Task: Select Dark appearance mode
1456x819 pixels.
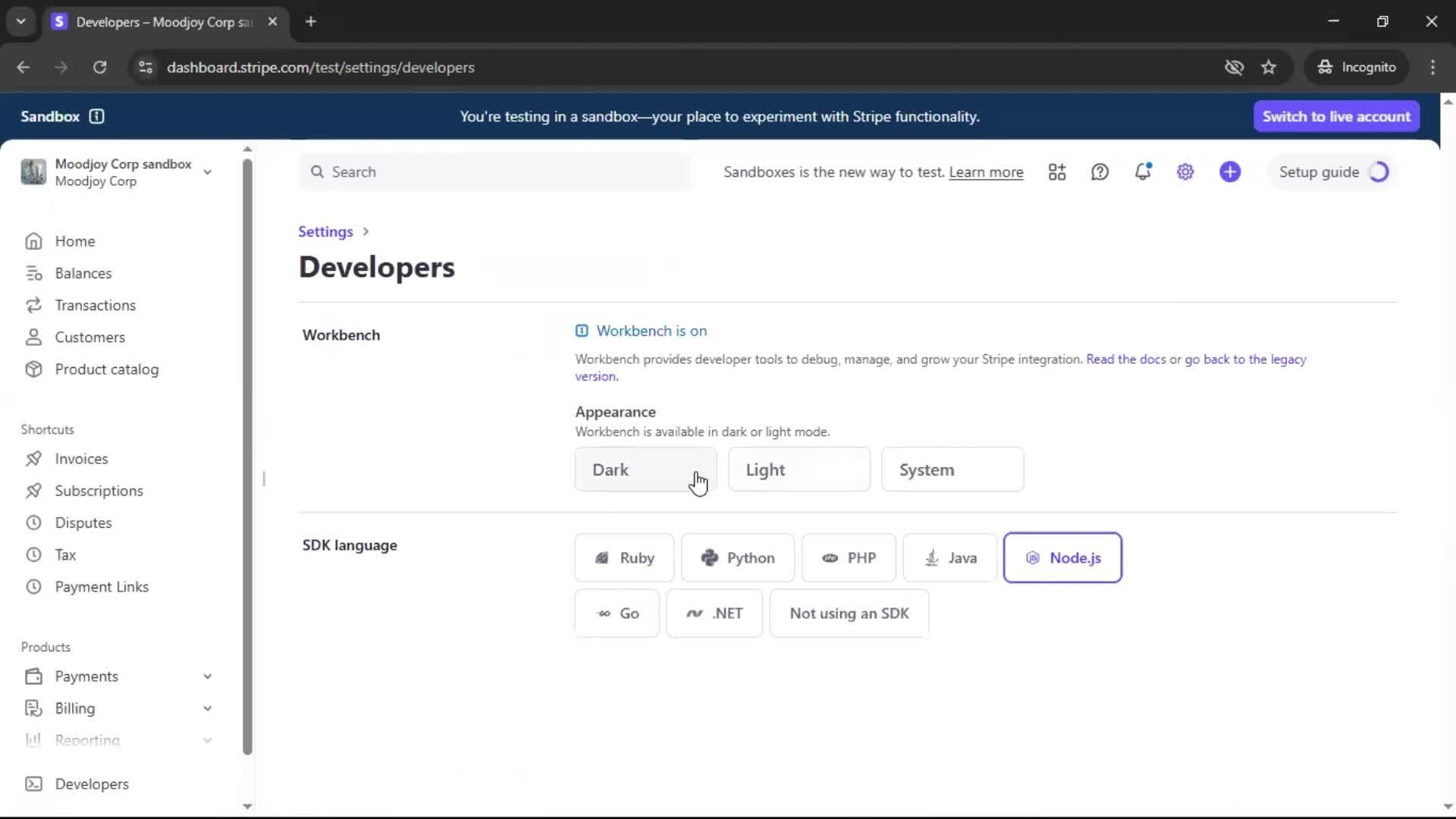Action: click(645, 469)
